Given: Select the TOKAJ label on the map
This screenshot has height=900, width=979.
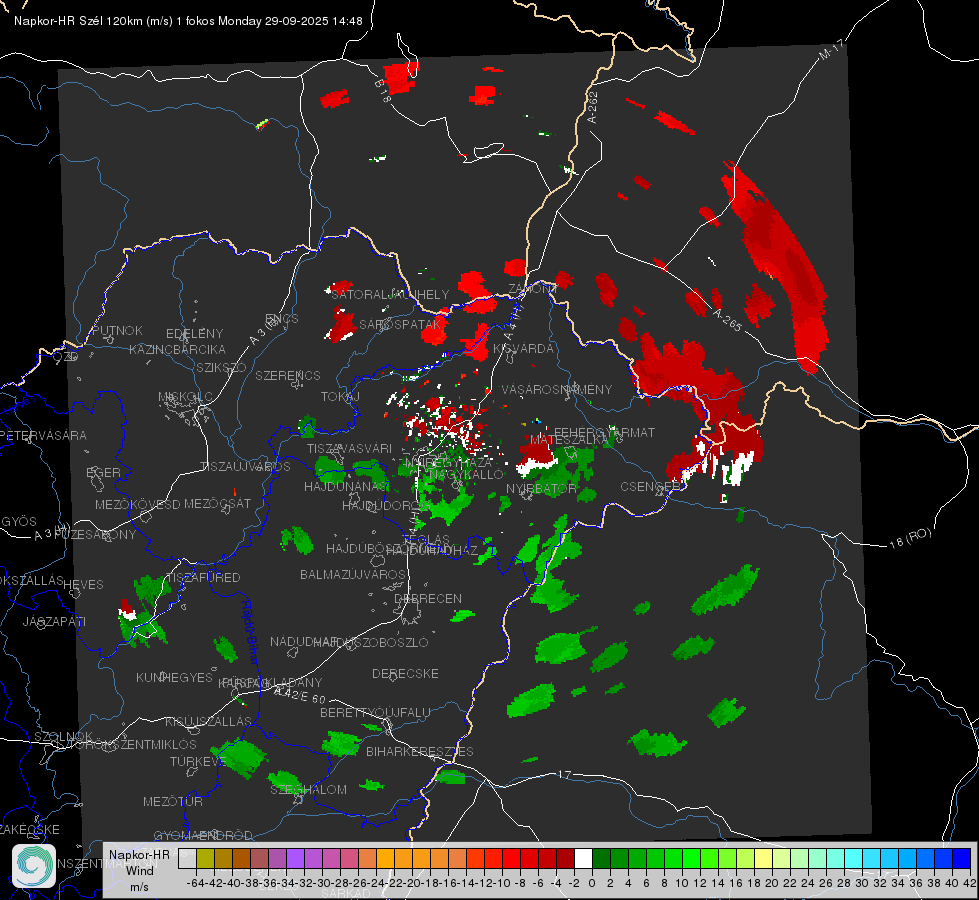Looking at the screenshot, I should [340, 397].
